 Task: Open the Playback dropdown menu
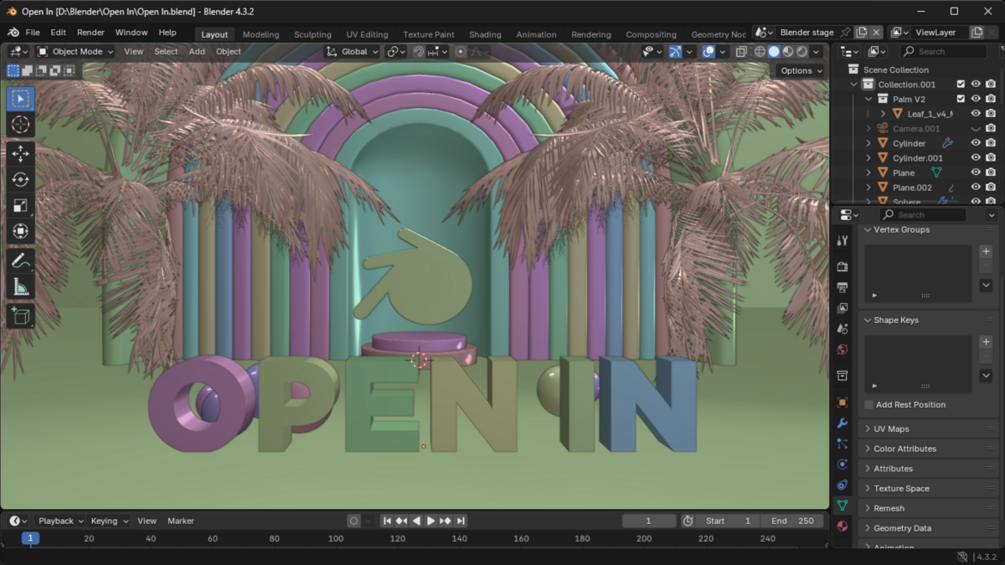coord(60,521)
